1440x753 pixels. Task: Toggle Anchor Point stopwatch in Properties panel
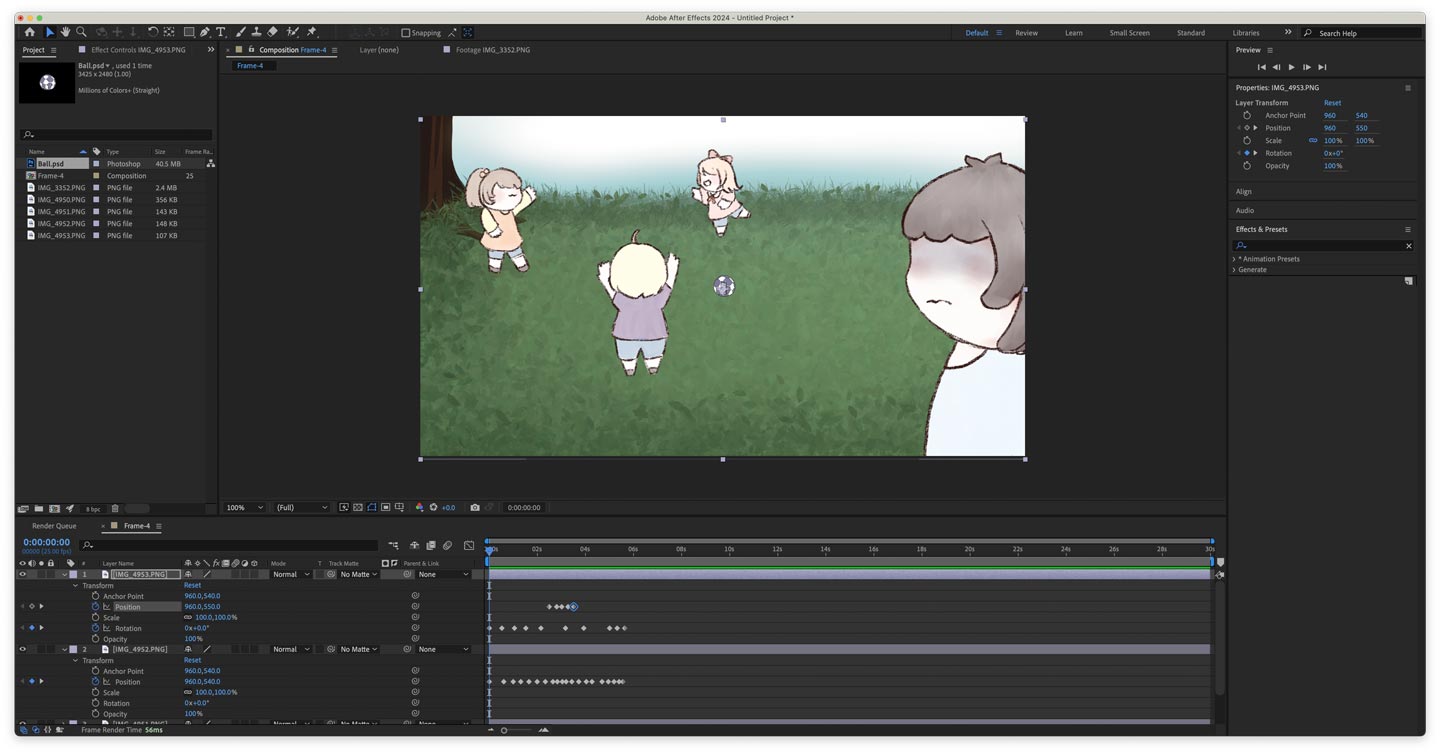(x=1247, y=115)
